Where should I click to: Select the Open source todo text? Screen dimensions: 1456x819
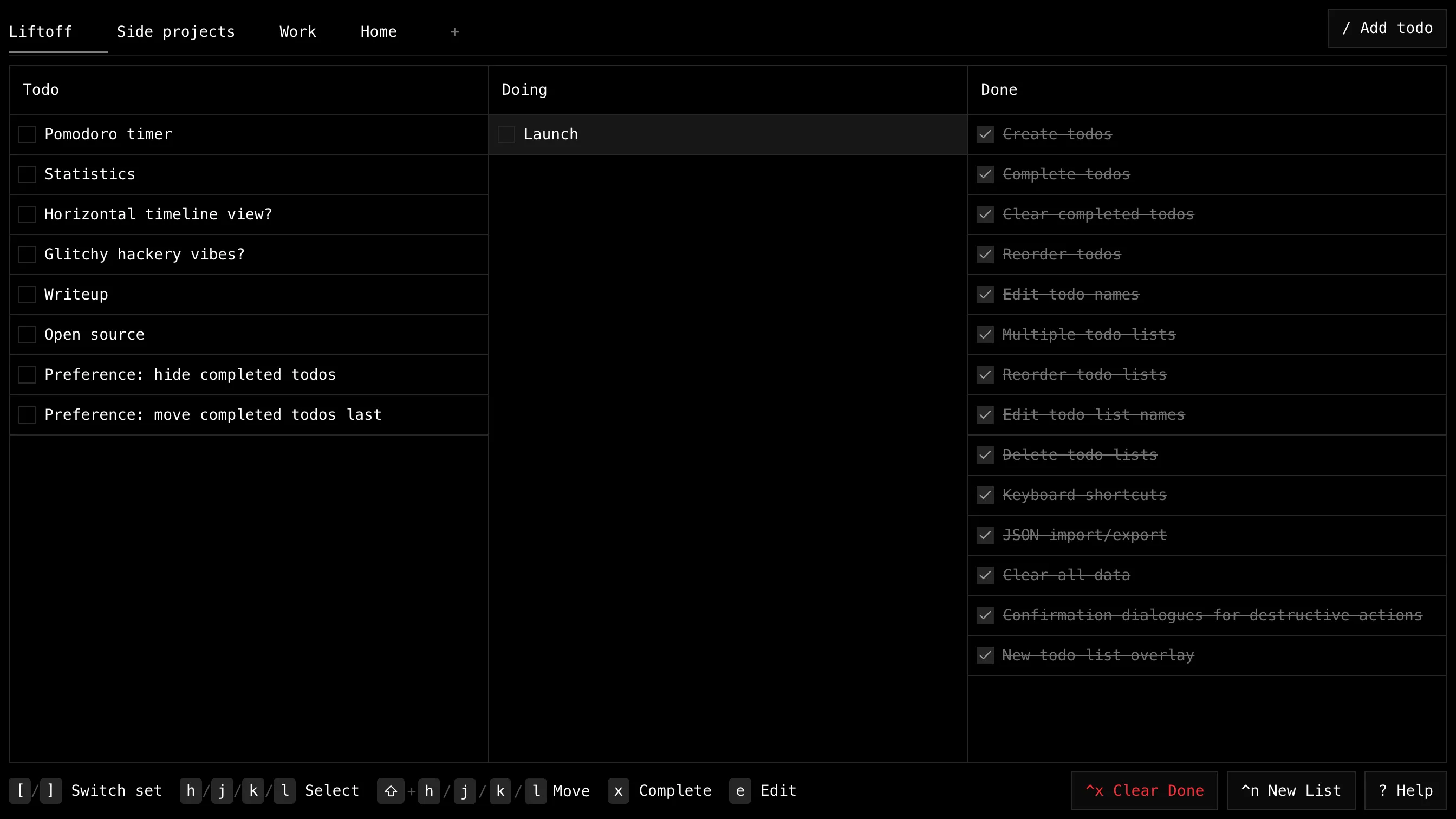point(94,335)
